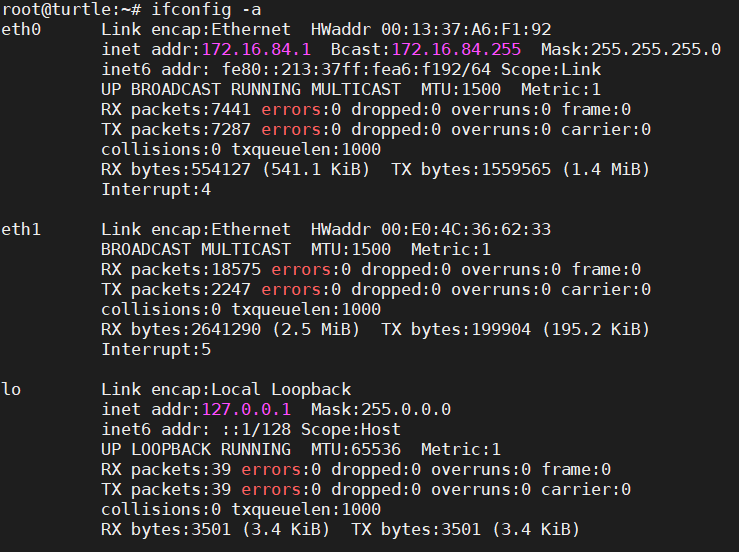Click the broadcast address 172.16.84.255
The height and width of the screenshot is (552, 739).
click(456, 49)
